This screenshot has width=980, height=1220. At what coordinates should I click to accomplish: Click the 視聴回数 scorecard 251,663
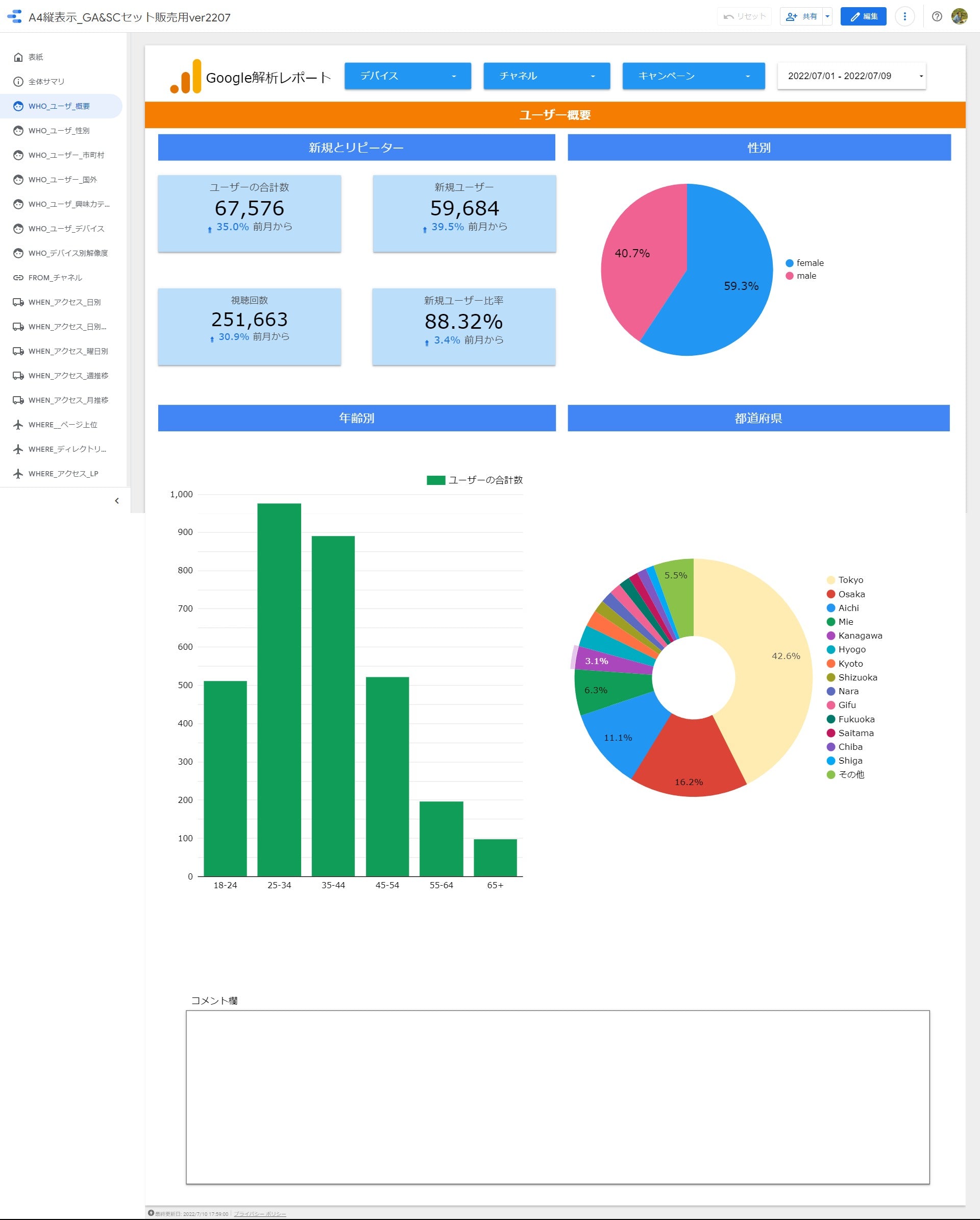(x=250, y=327)
